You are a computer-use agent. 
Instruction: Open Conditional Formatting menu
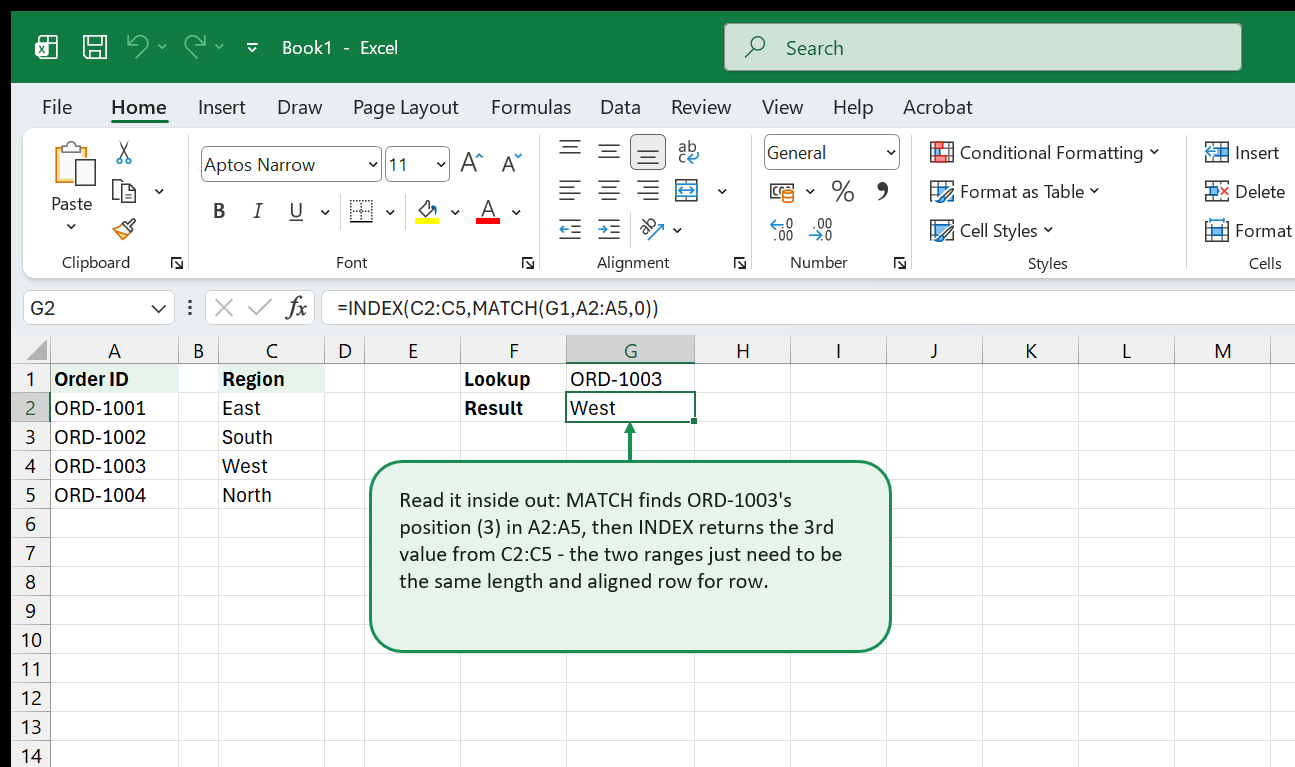(x=1044, y=153)
